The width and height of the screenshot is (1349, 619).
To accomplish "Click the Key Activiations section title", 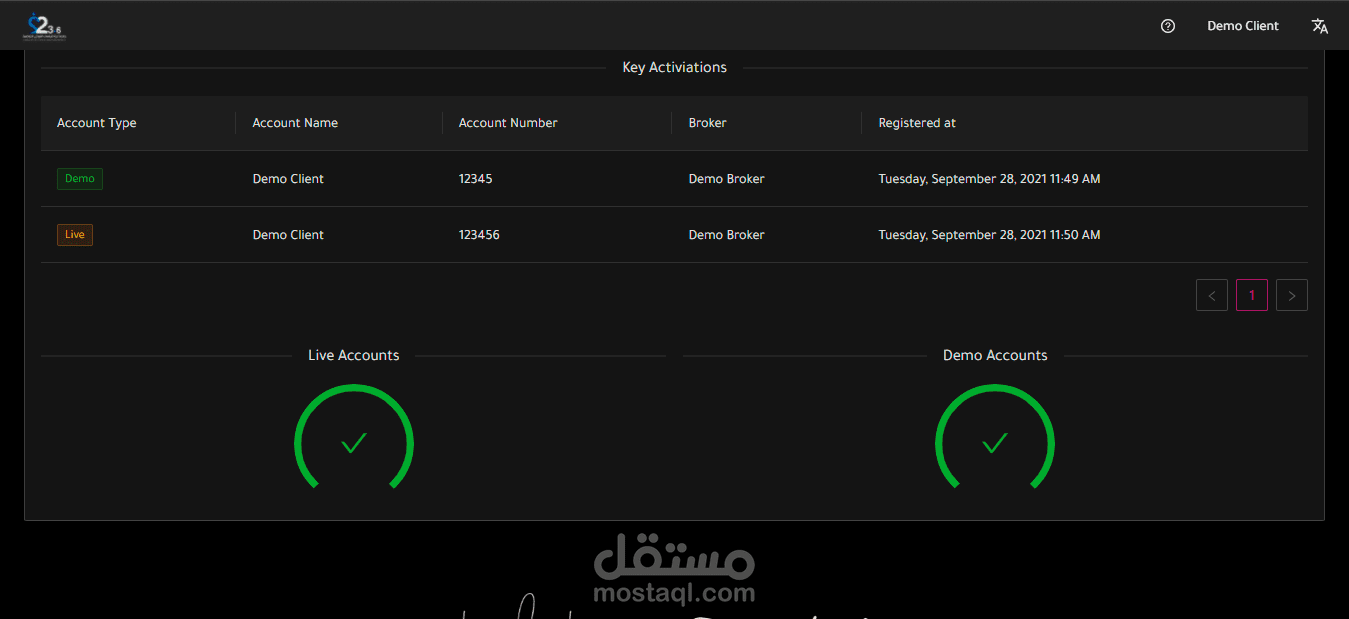I will click(674, 66).
